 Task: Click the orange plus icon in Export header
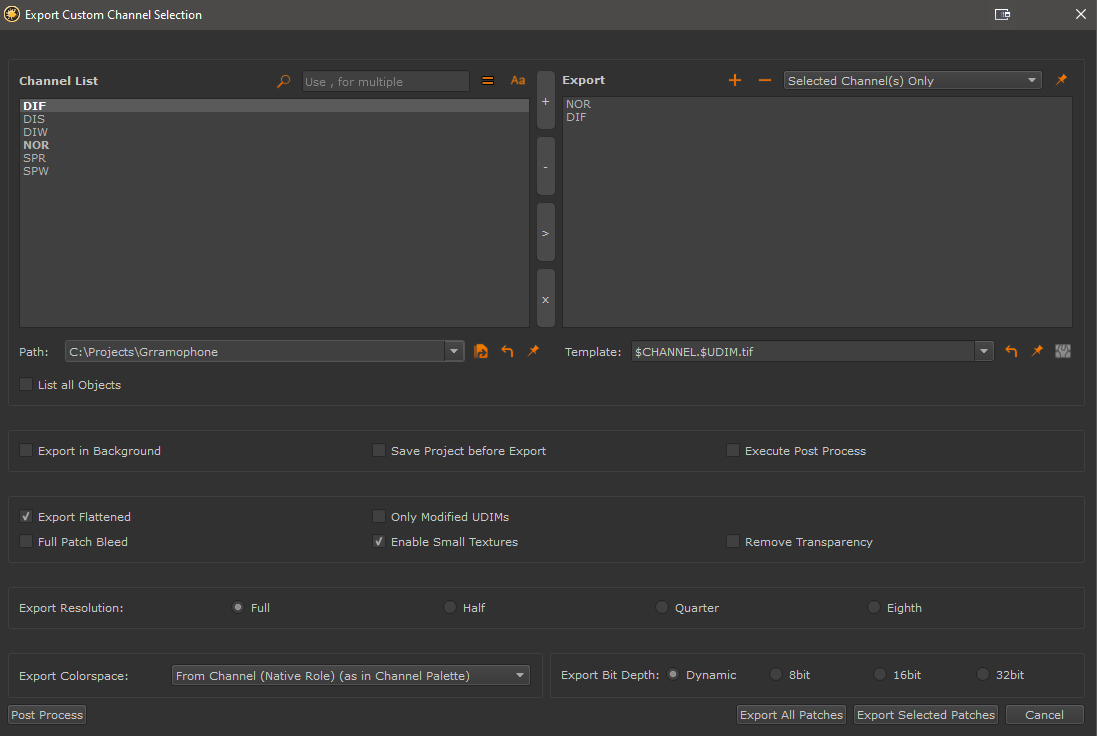735,80
